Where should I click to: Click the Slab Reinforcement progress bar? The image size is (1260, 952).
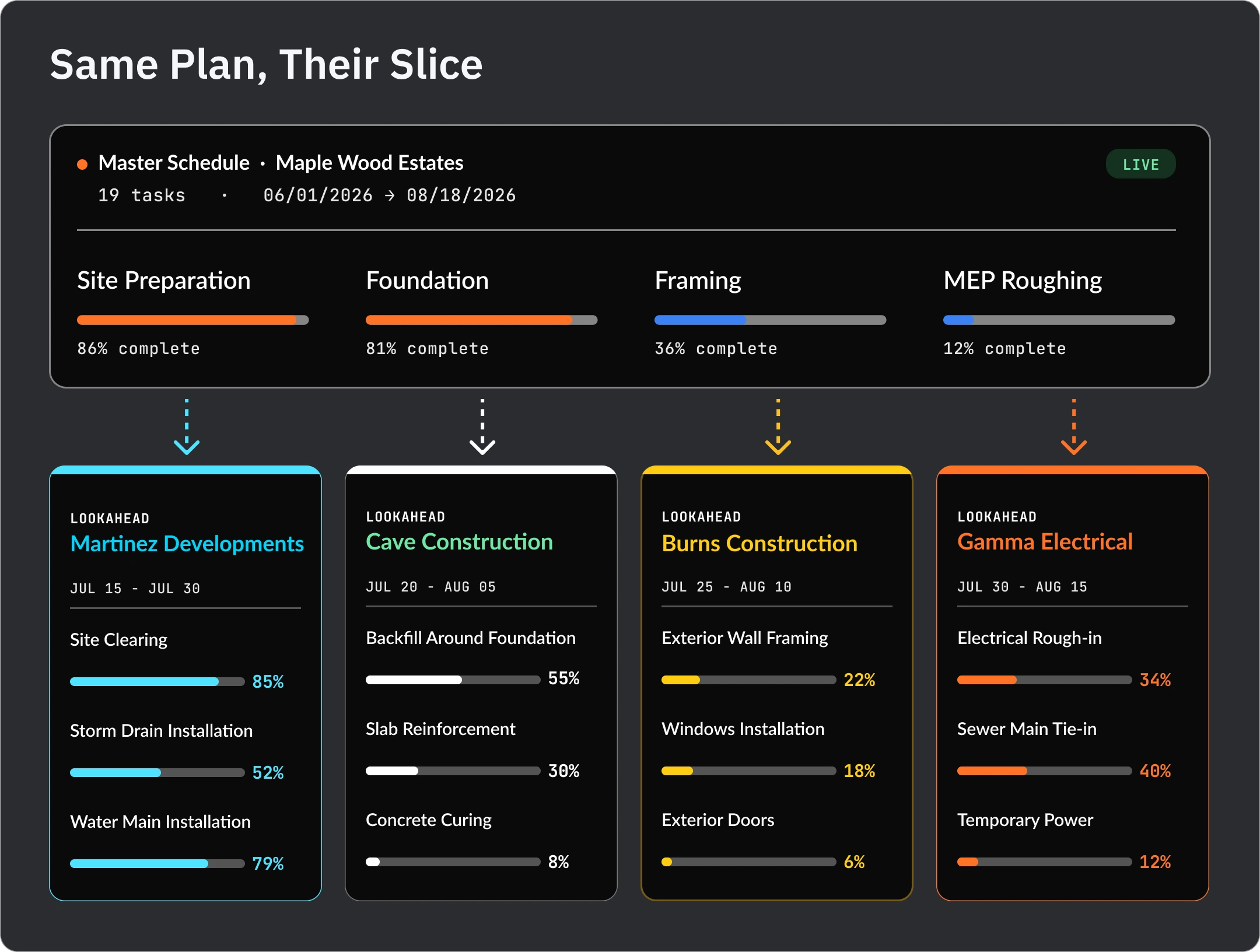click(453, 771)
